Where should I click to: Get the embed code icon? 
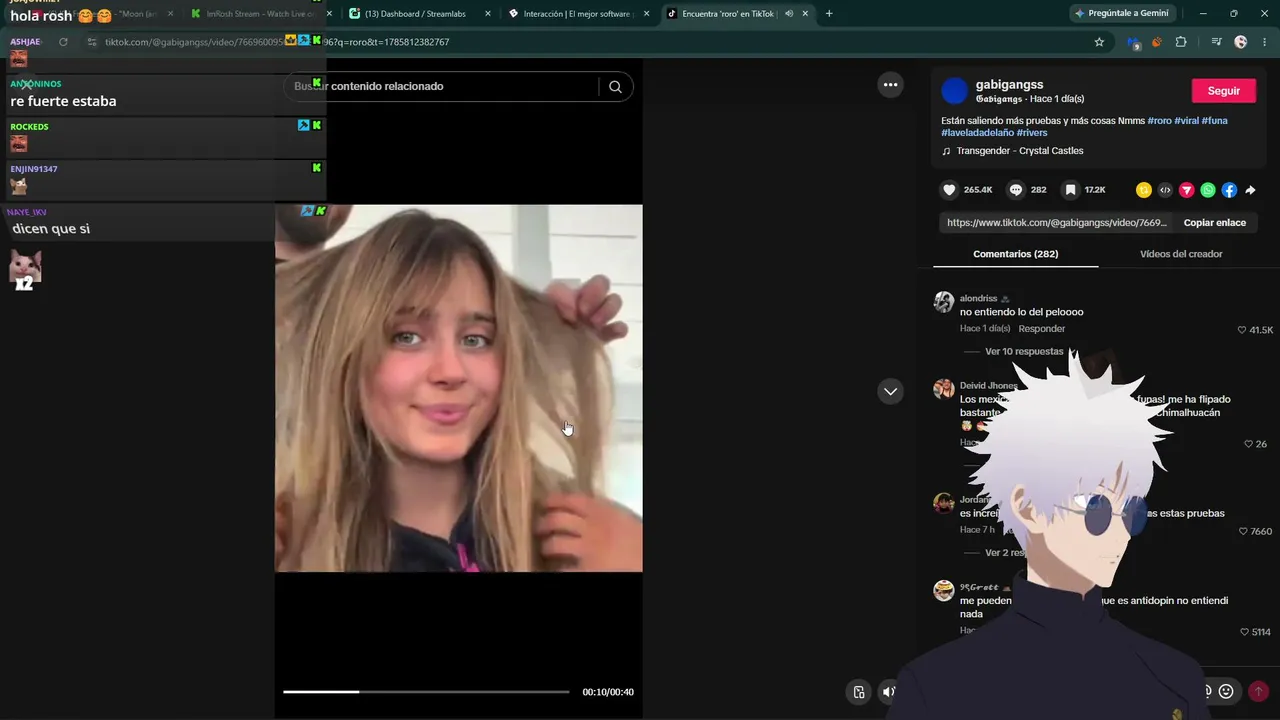coord(1165,190)
